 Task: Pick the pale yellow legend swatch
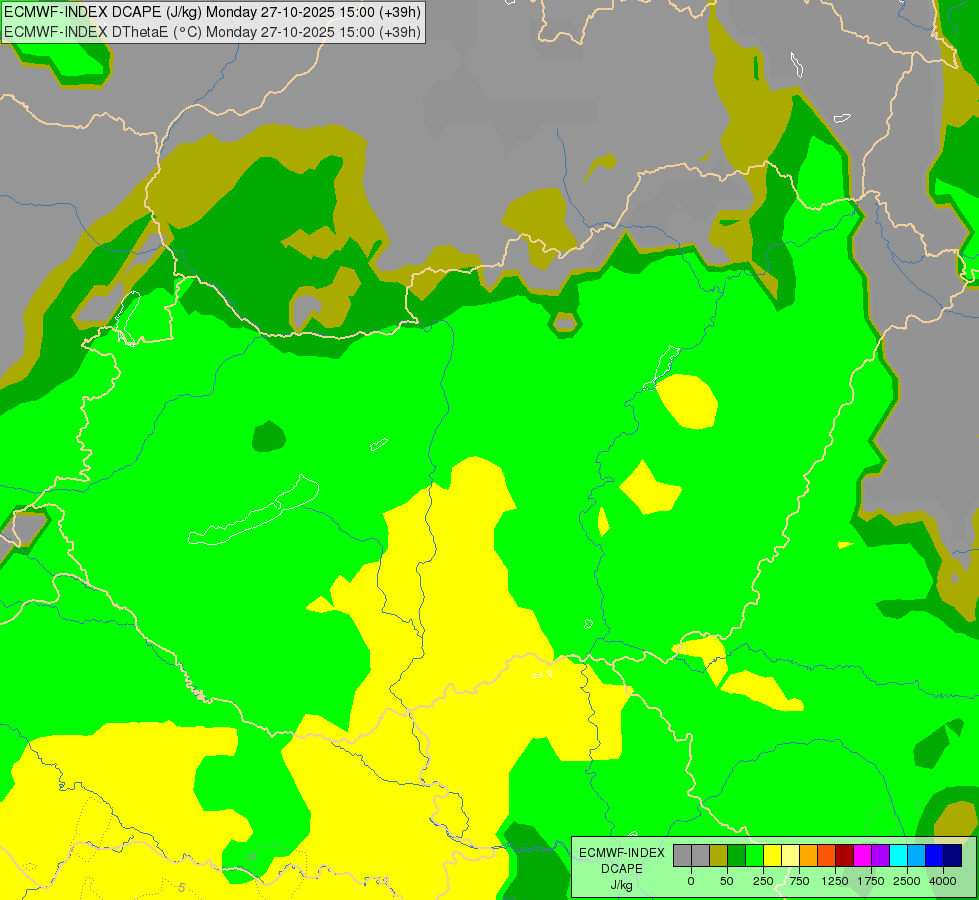790,855
